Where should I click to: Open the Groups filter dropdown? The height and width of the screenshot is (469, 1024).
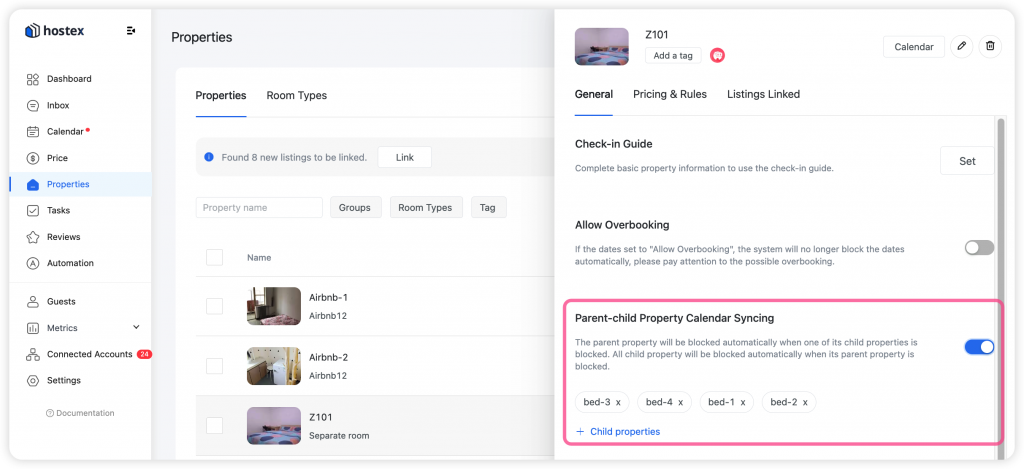click(x=356, y=208)
